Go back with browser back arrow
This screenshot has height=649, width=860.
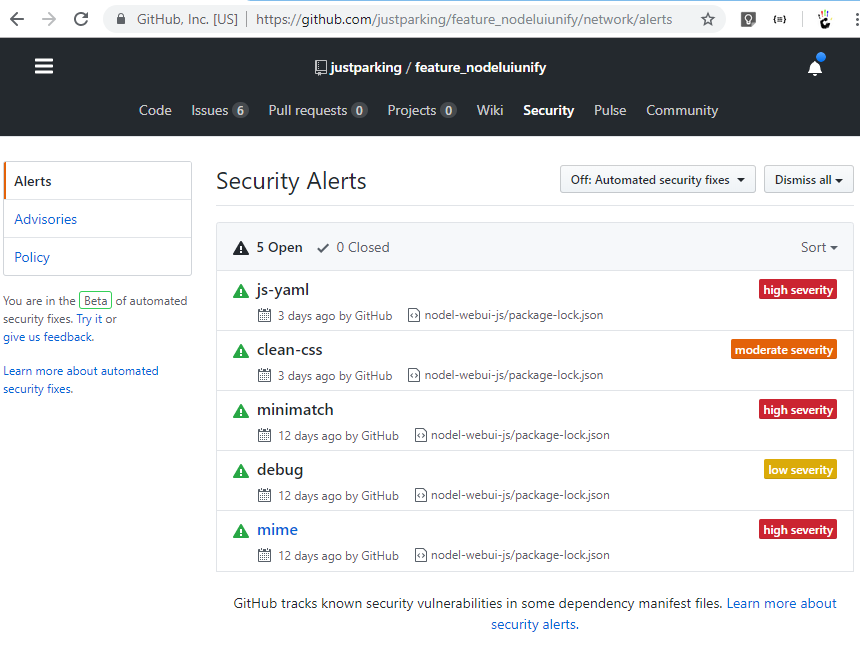point(17,19)
